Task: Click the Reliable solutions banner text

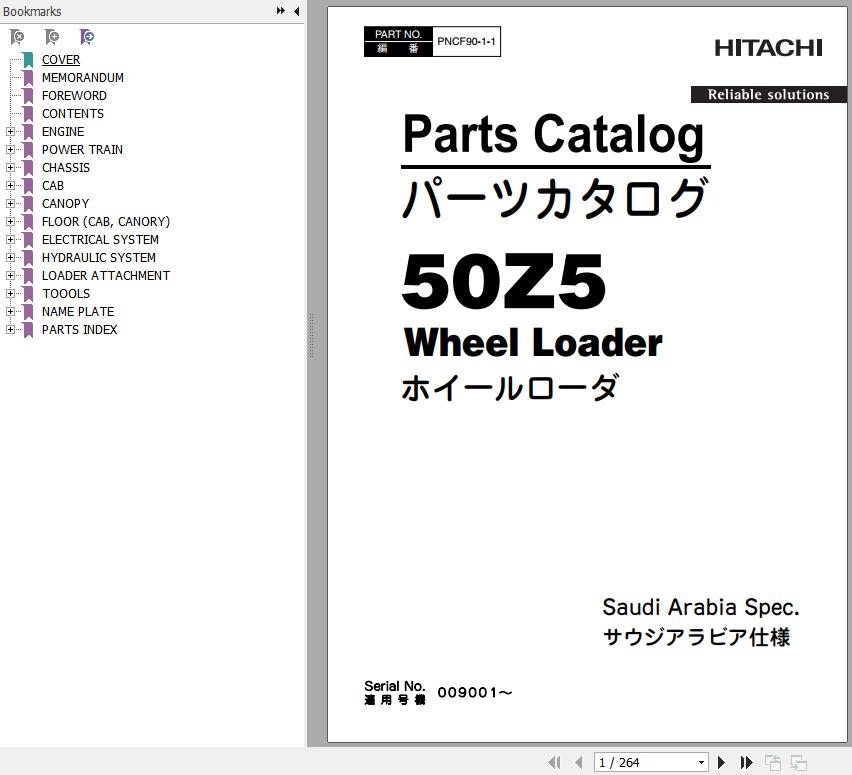Action: point(768,95)
